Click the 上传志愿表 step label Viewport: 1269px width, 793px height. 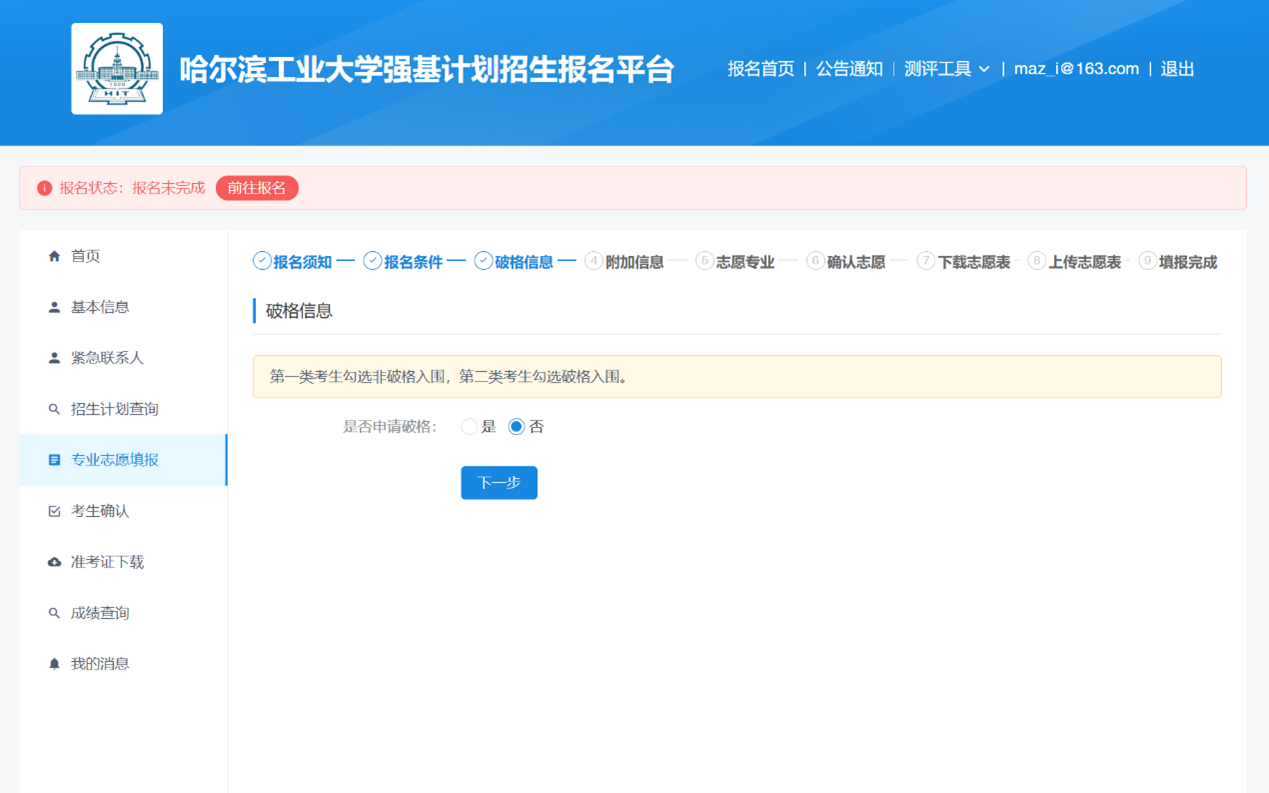click(1085, 262)
